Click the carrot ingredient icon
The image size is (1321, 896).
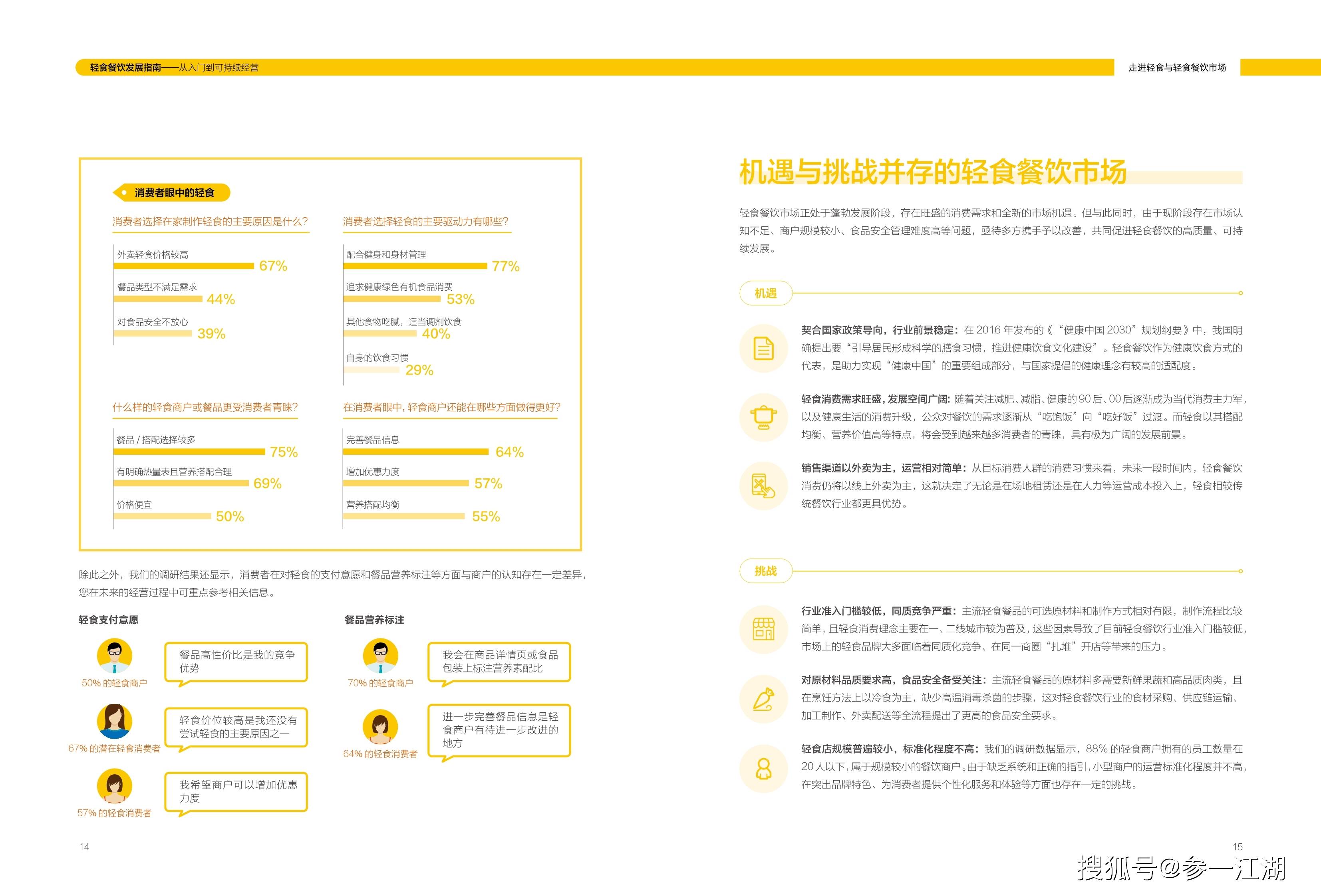tap(763, 698)
